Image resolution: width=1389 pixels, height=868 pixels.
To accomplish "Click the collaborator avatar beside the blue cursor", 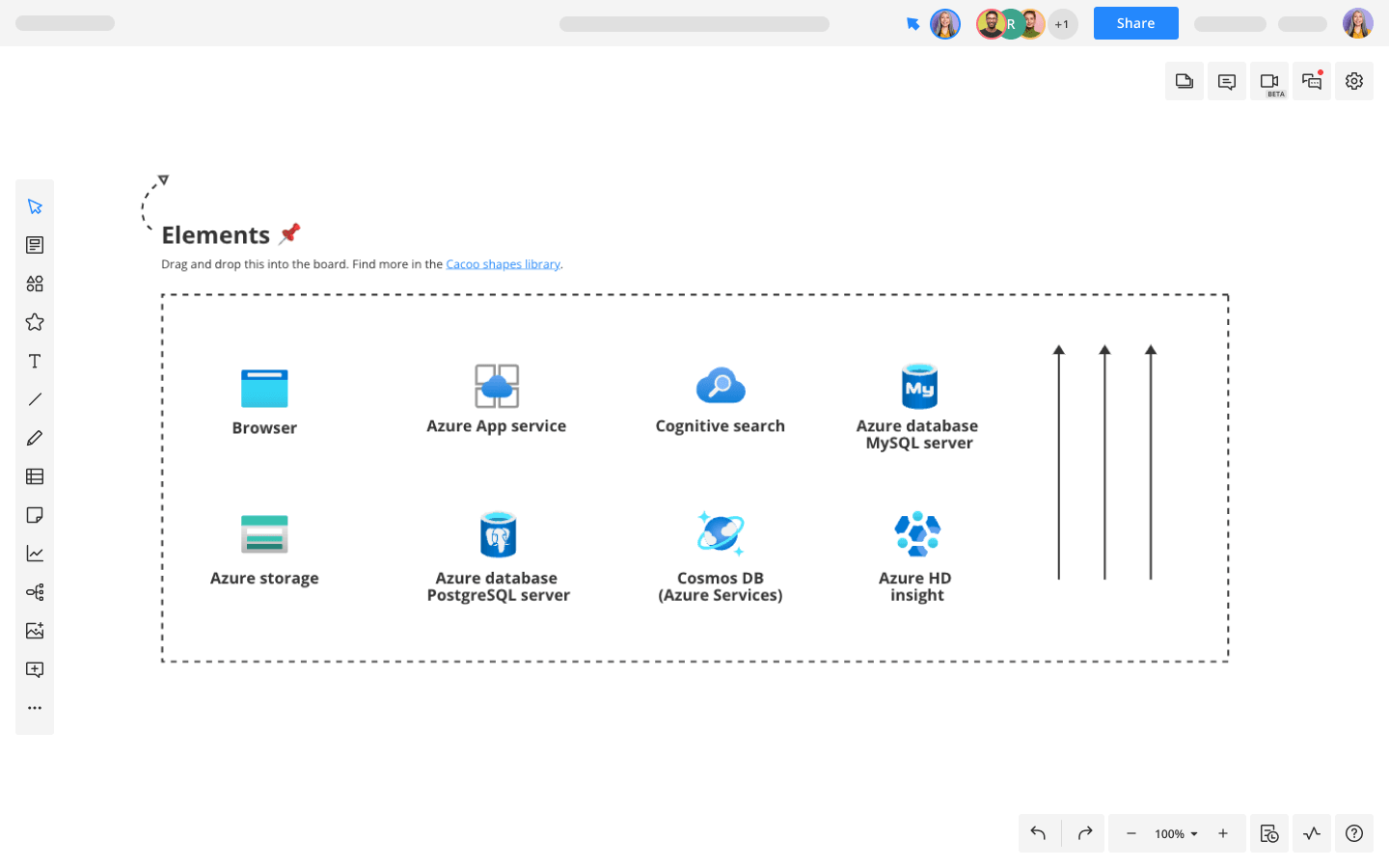I will [945, 24].
